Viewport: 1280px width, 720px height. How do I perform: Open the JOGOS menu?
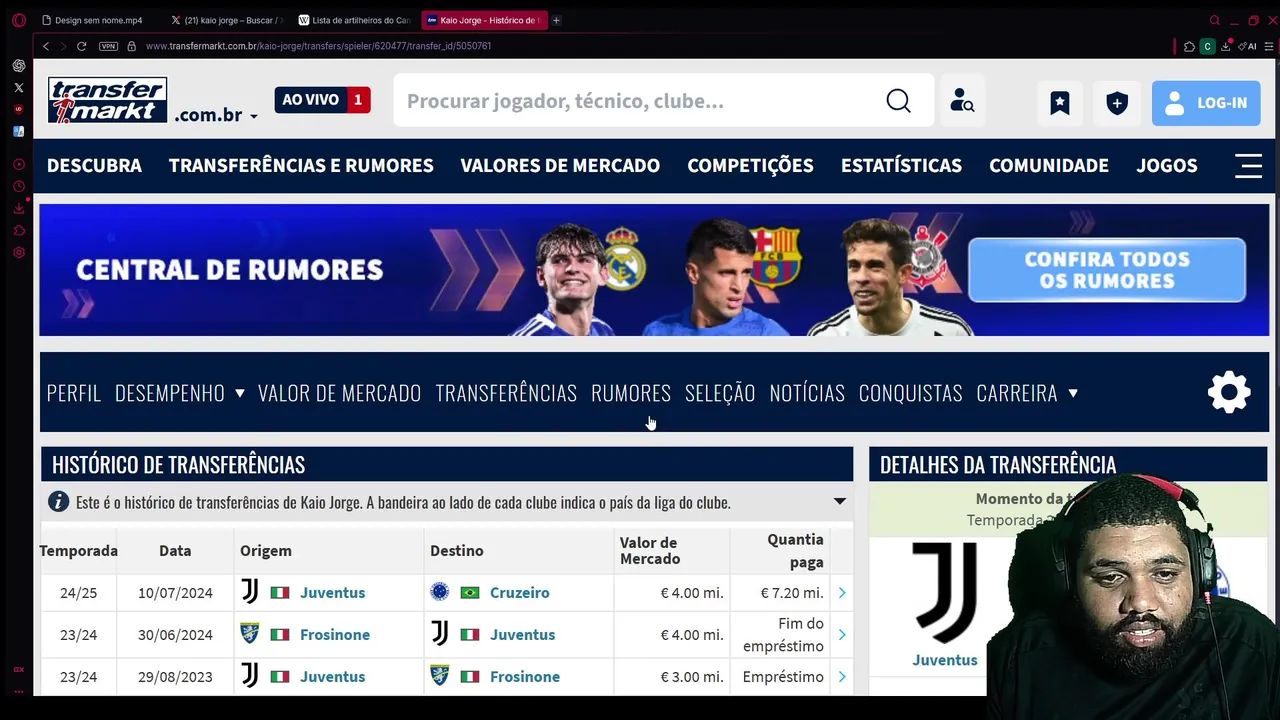[1167, 166]
